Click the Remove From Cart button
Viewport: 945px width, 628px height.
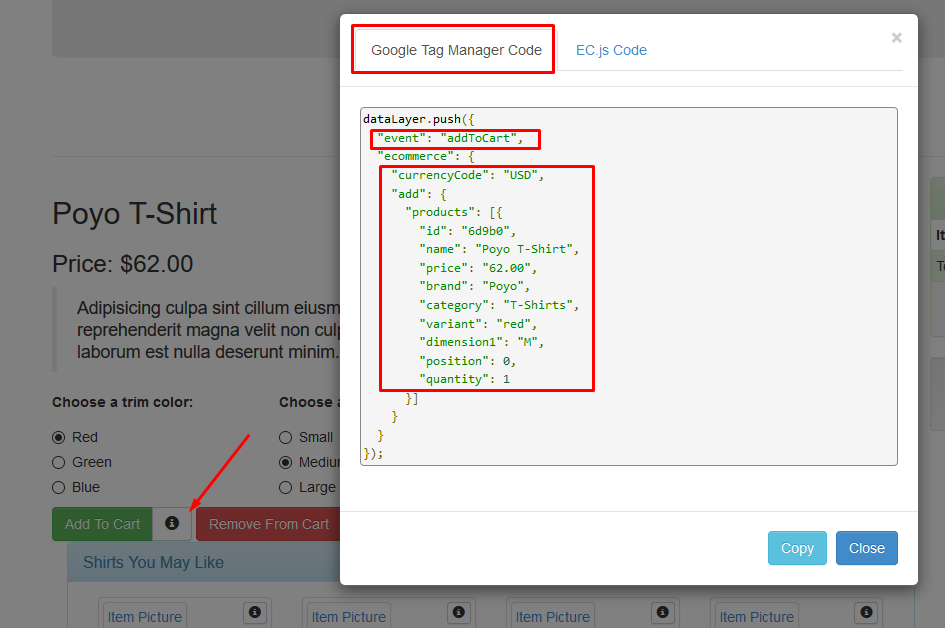pyautogui.click(x=268, y=524)
